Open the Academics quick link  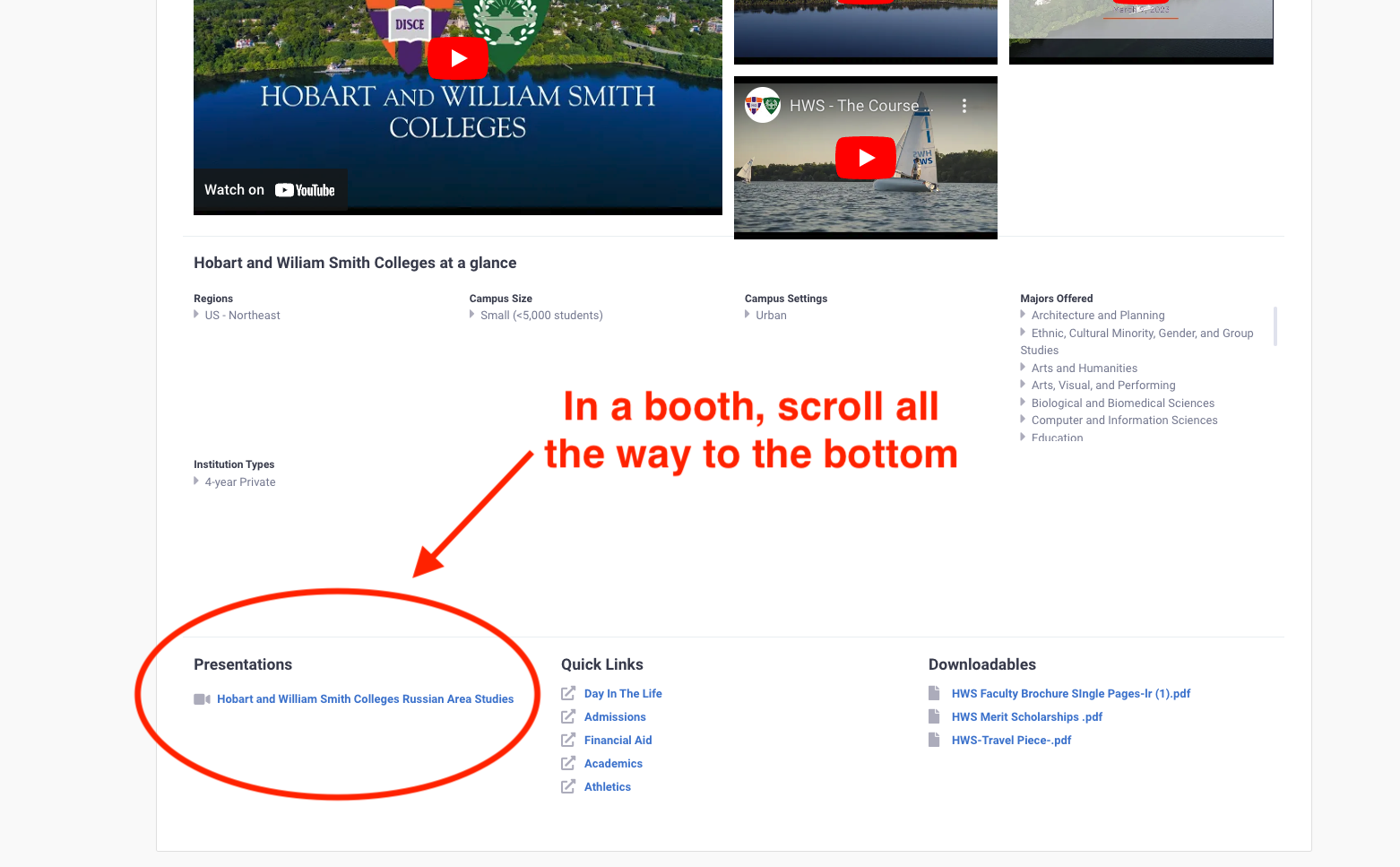613,764
